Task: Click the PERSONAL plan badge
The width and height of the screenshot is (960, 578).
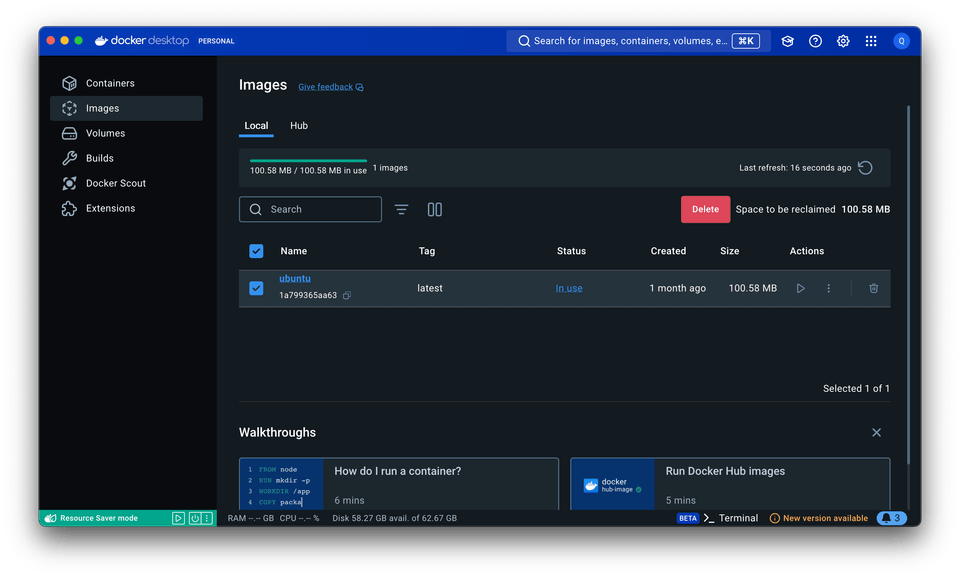Action: point(216,41)
